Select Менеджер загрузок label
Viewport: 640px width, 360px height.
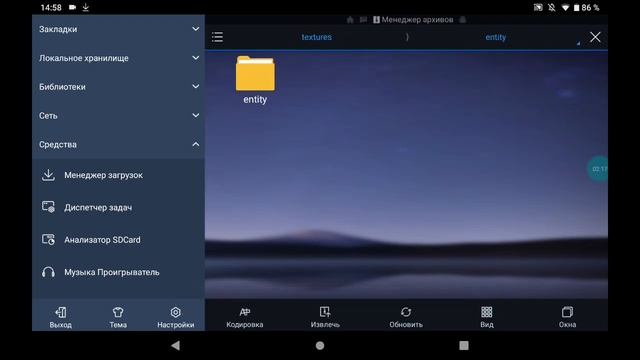click(103, 175)
